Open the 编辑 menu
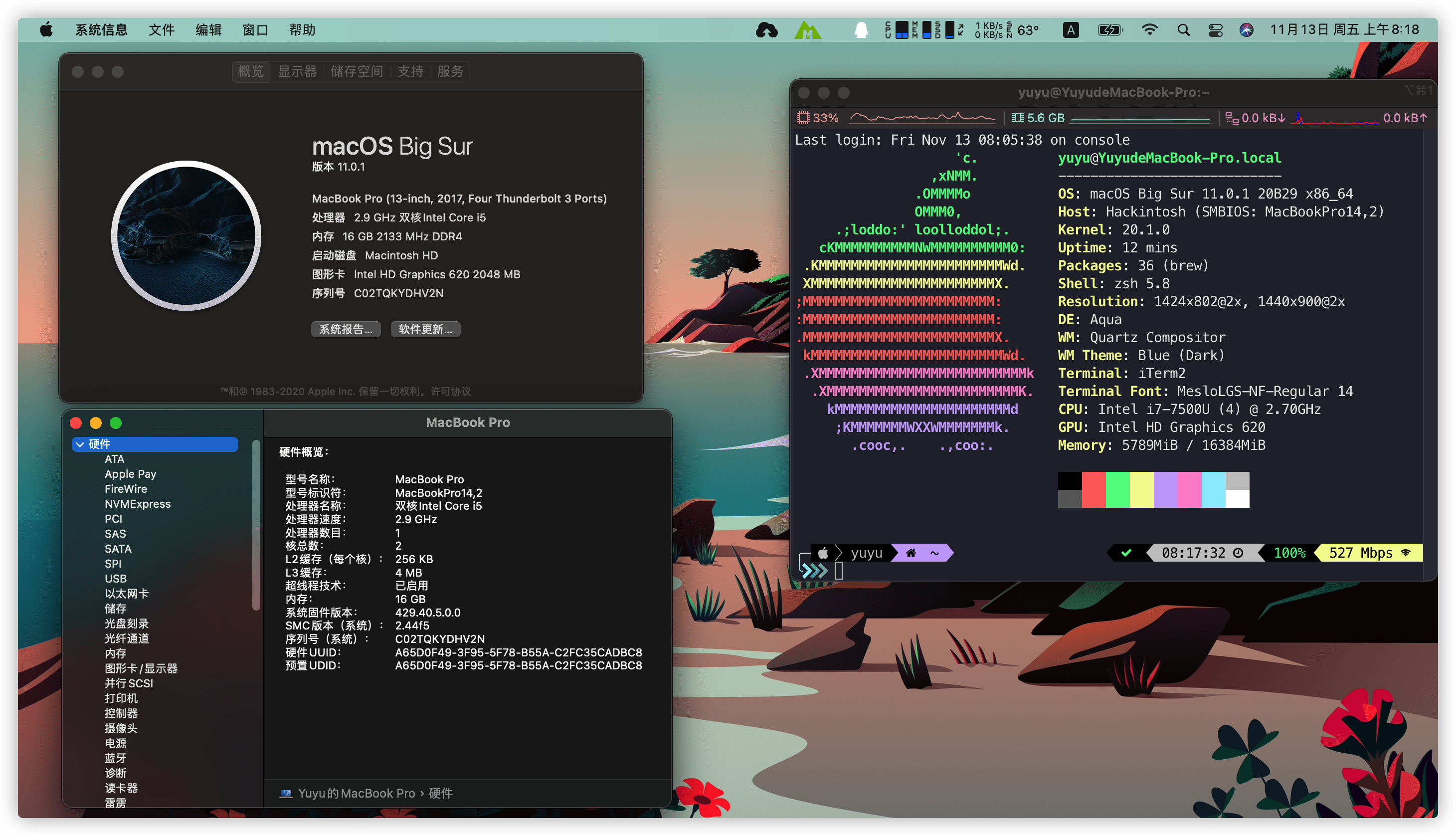Viewport: 1456px width, 836px height. (208, 30)
